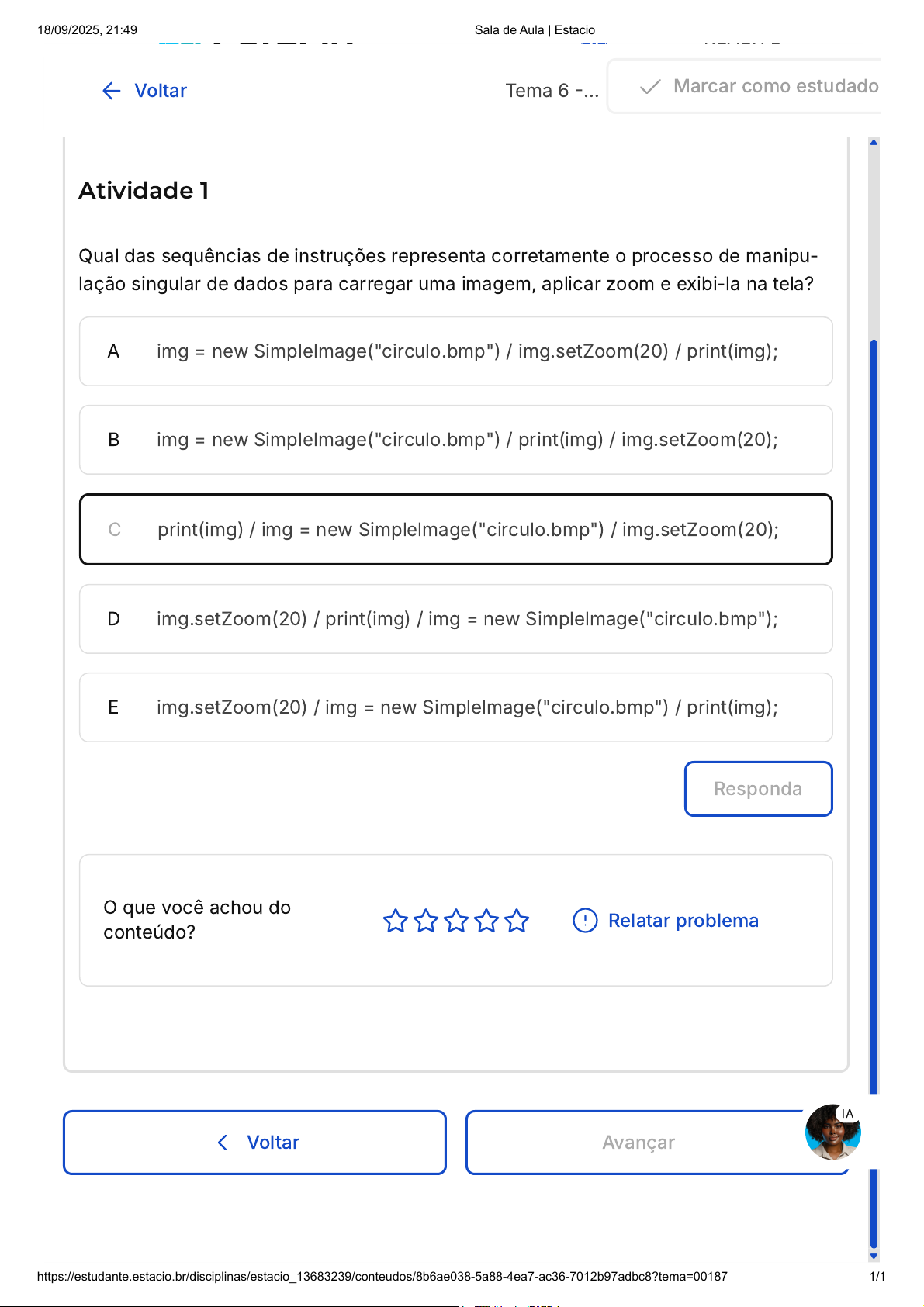
Task: Rate content with the second star
Action: click(426, 921)
